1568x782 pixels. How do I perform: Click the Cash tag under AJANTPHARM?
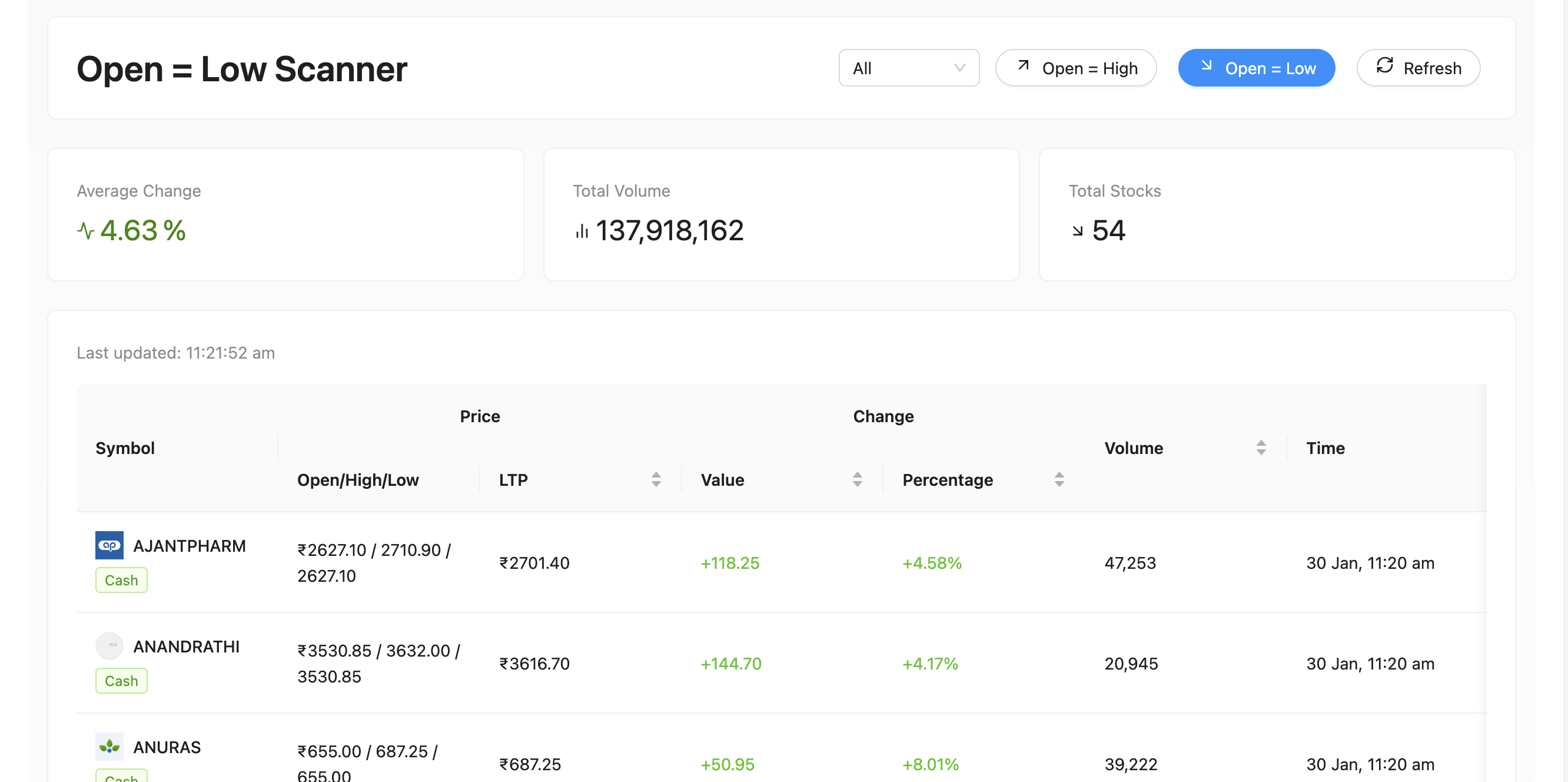pos(121,580)
